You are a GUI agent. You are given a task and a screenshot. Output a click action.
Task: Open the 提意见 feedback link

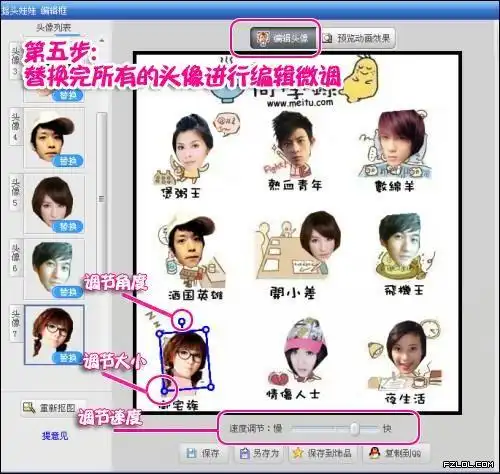55,436
